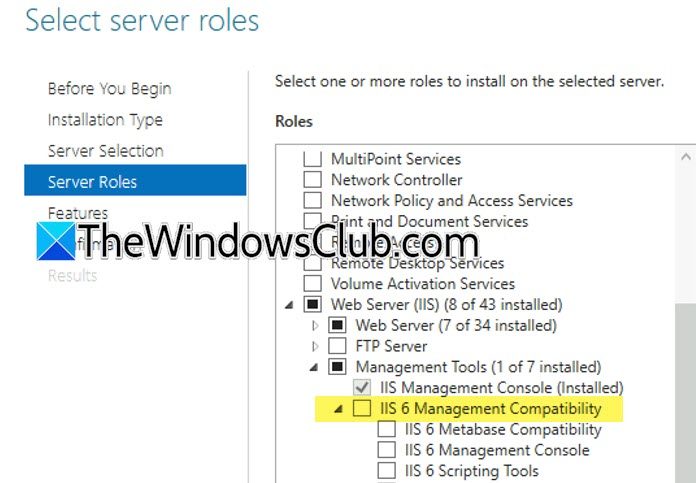Expand the FTP Server node

pyautogui.click(x=315, y=346)
